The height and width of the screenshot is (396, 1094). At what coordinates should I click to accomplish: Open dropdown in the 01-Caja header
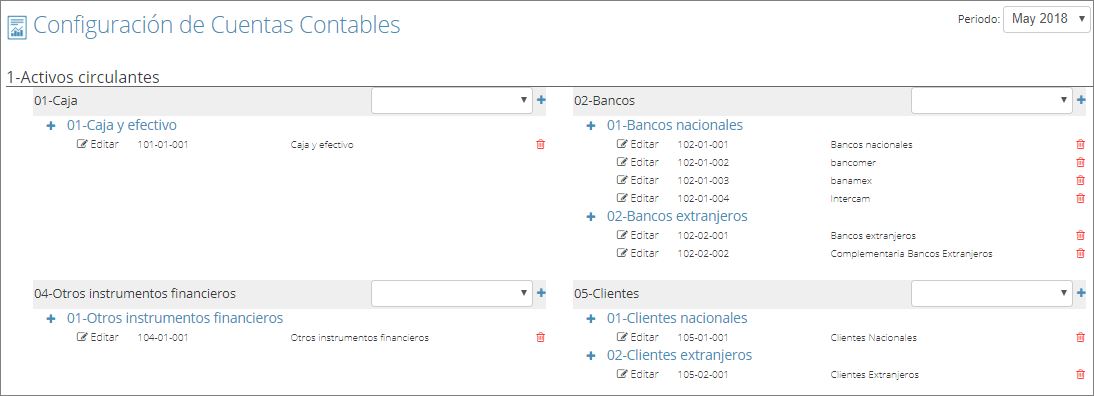[x=451, y=100]
